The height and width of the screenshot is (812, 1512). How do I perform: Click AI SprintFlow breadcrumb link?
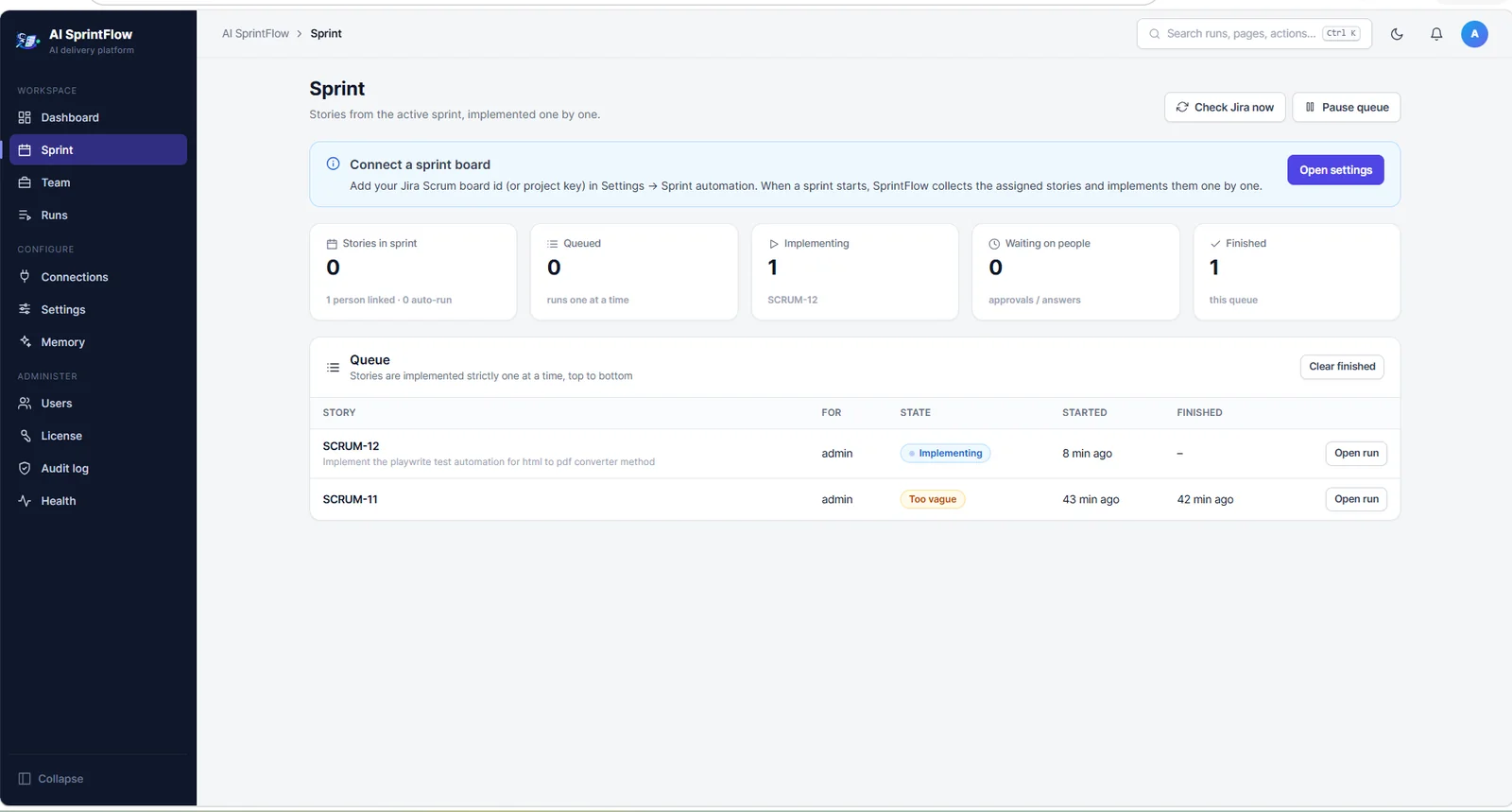(255, 34)
